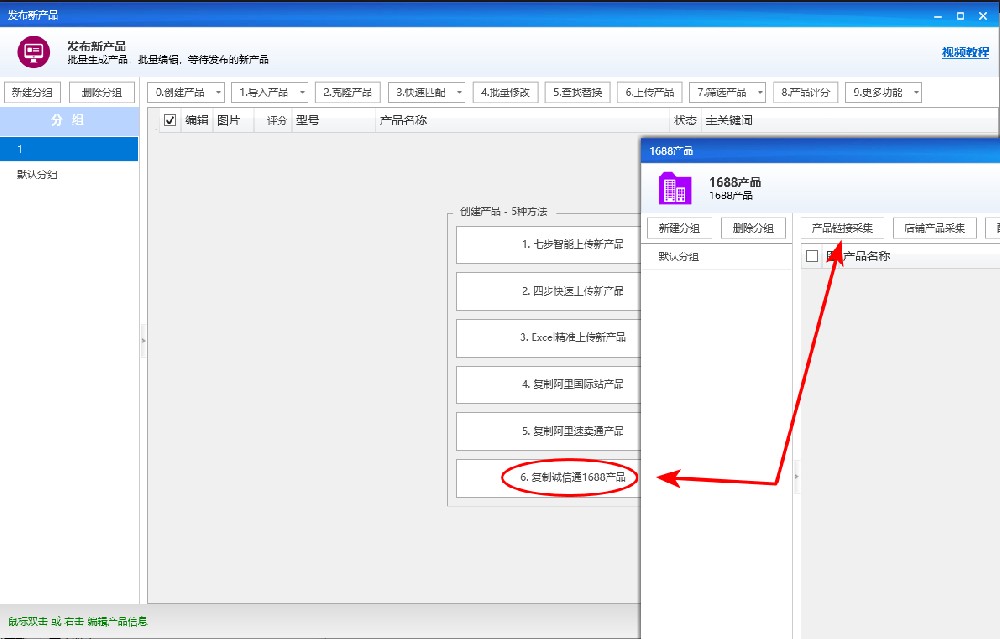Expand the 7.筛选产品 dropdown arrow

pyautogui.click(x=760, y=92)
